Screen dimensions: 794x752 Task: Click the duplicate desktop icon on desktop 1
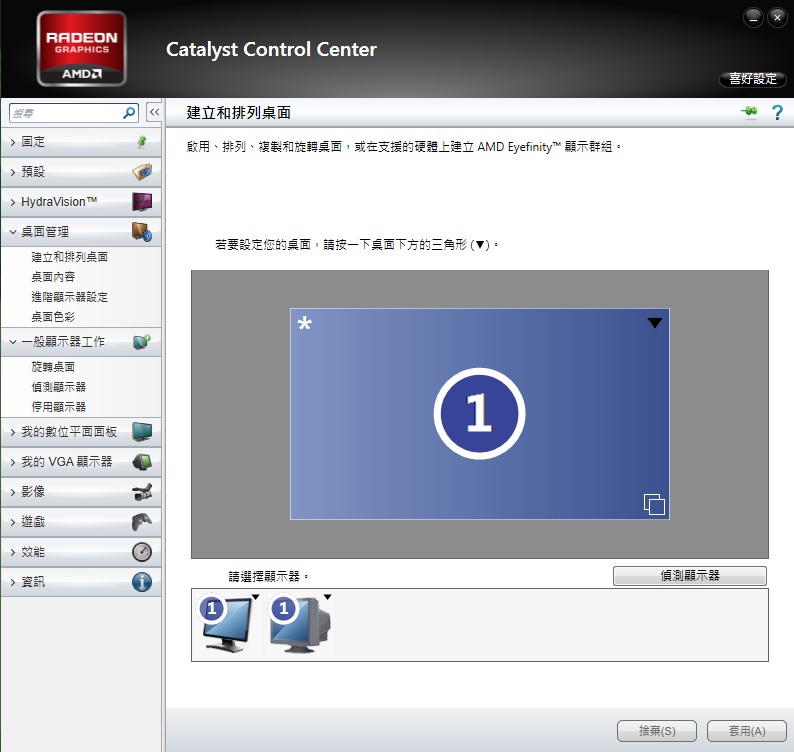pyautogui.click(x=654, y=504)
